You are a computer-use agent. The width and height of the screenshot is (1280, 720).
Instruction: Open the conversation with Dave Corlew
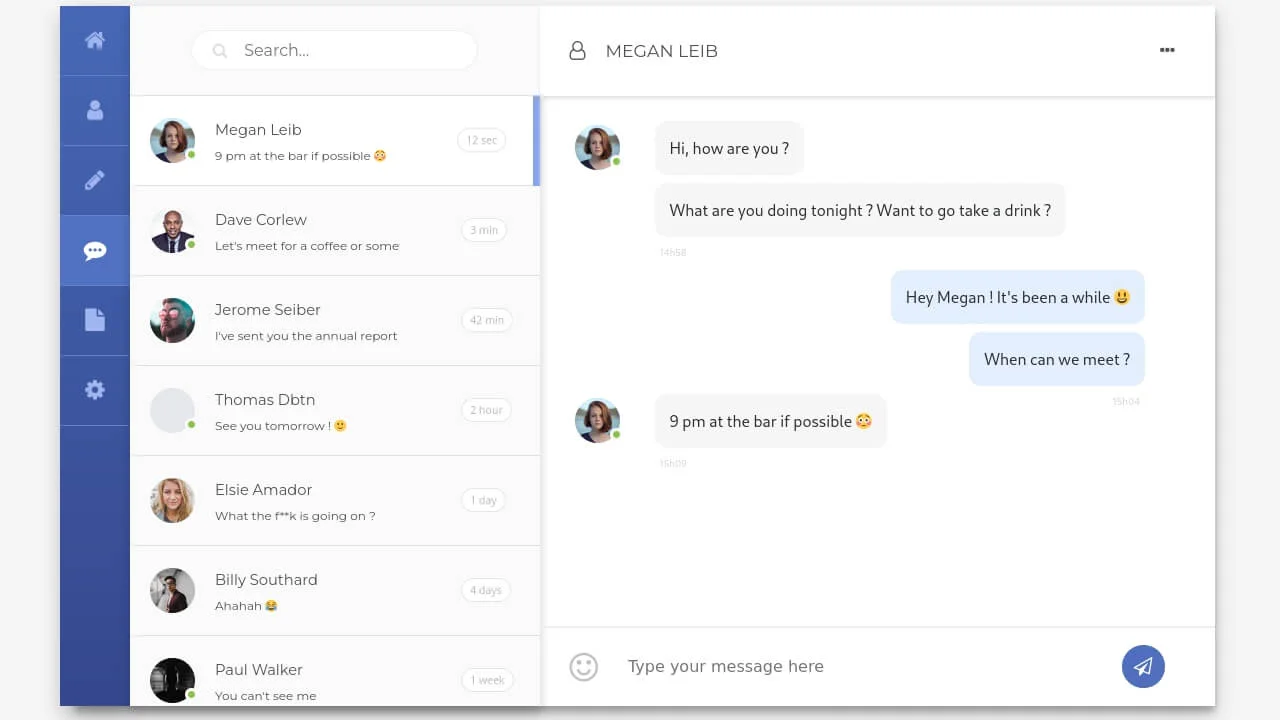335,230
